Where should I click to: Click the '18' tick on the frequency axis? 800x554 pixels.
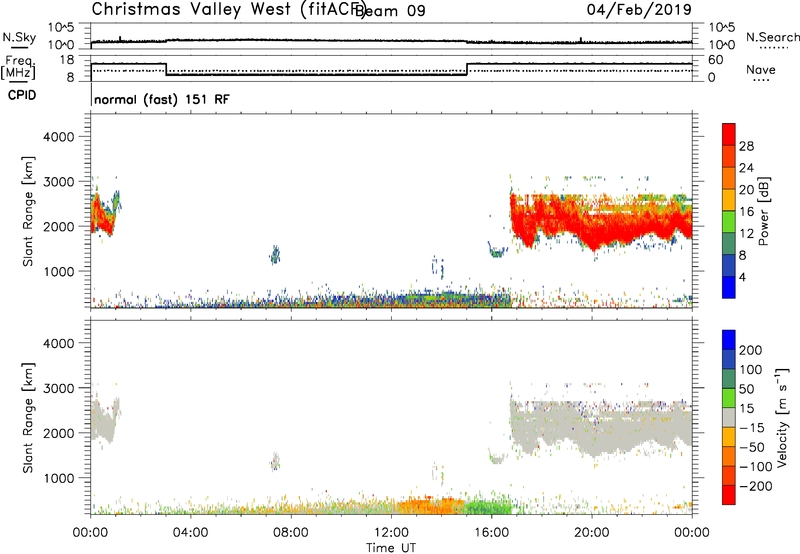pos(67,60)
